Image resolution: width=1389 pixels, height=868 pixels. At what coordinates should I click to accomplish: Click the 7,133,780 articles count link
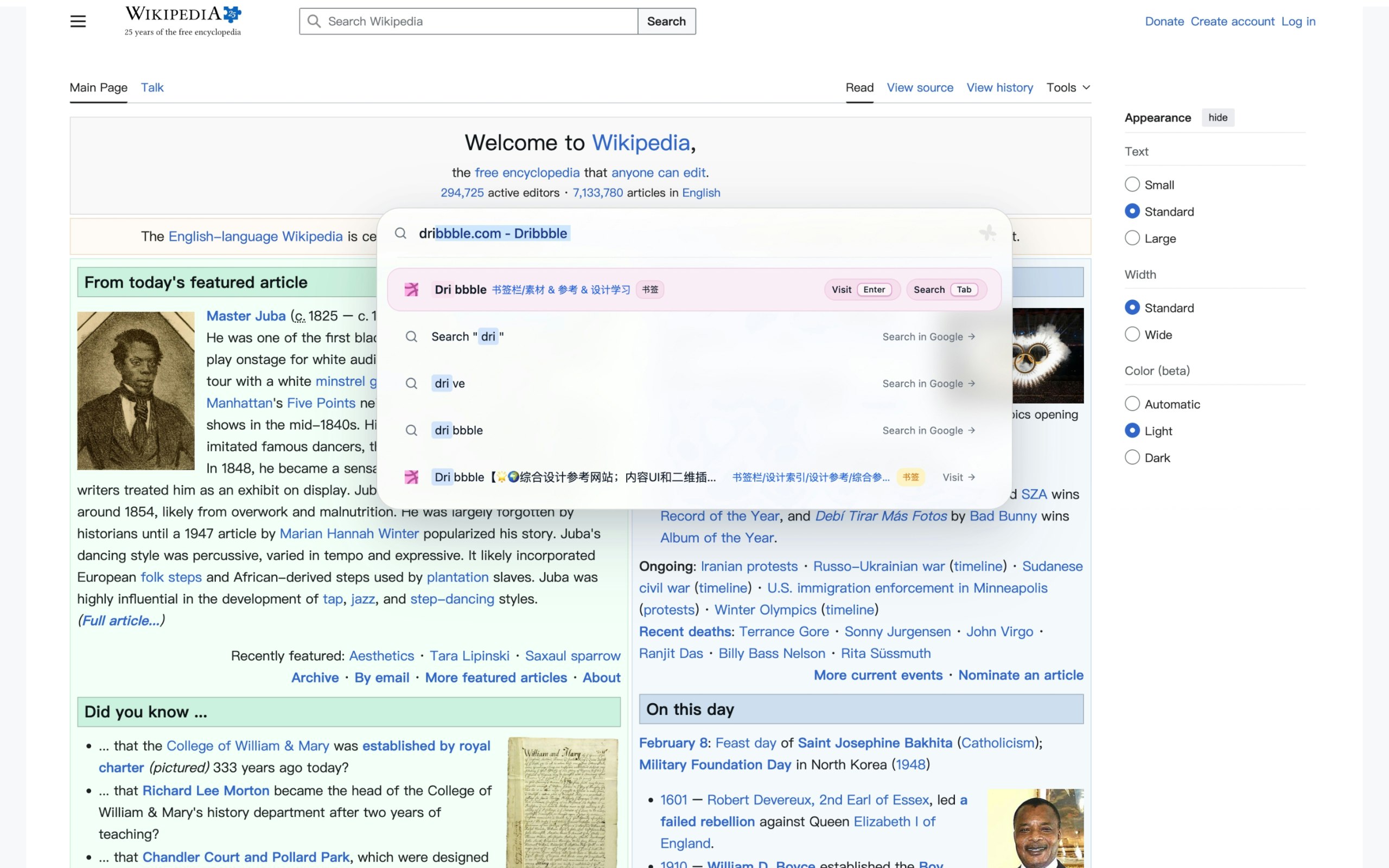[x=597, y=193]
